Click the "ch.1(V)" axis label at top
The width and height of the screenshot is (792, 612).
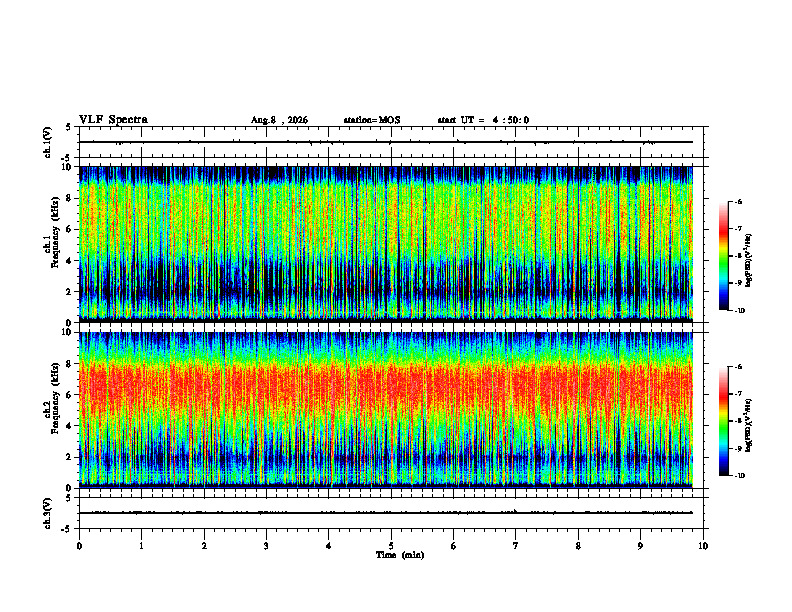[x=48, y=142]
